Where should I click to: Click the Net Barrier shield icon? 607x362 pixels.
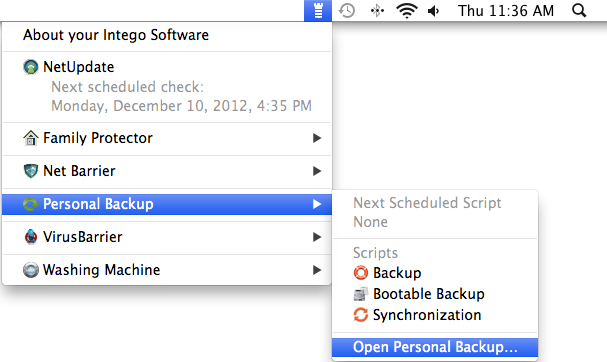[x=31, y=171]
